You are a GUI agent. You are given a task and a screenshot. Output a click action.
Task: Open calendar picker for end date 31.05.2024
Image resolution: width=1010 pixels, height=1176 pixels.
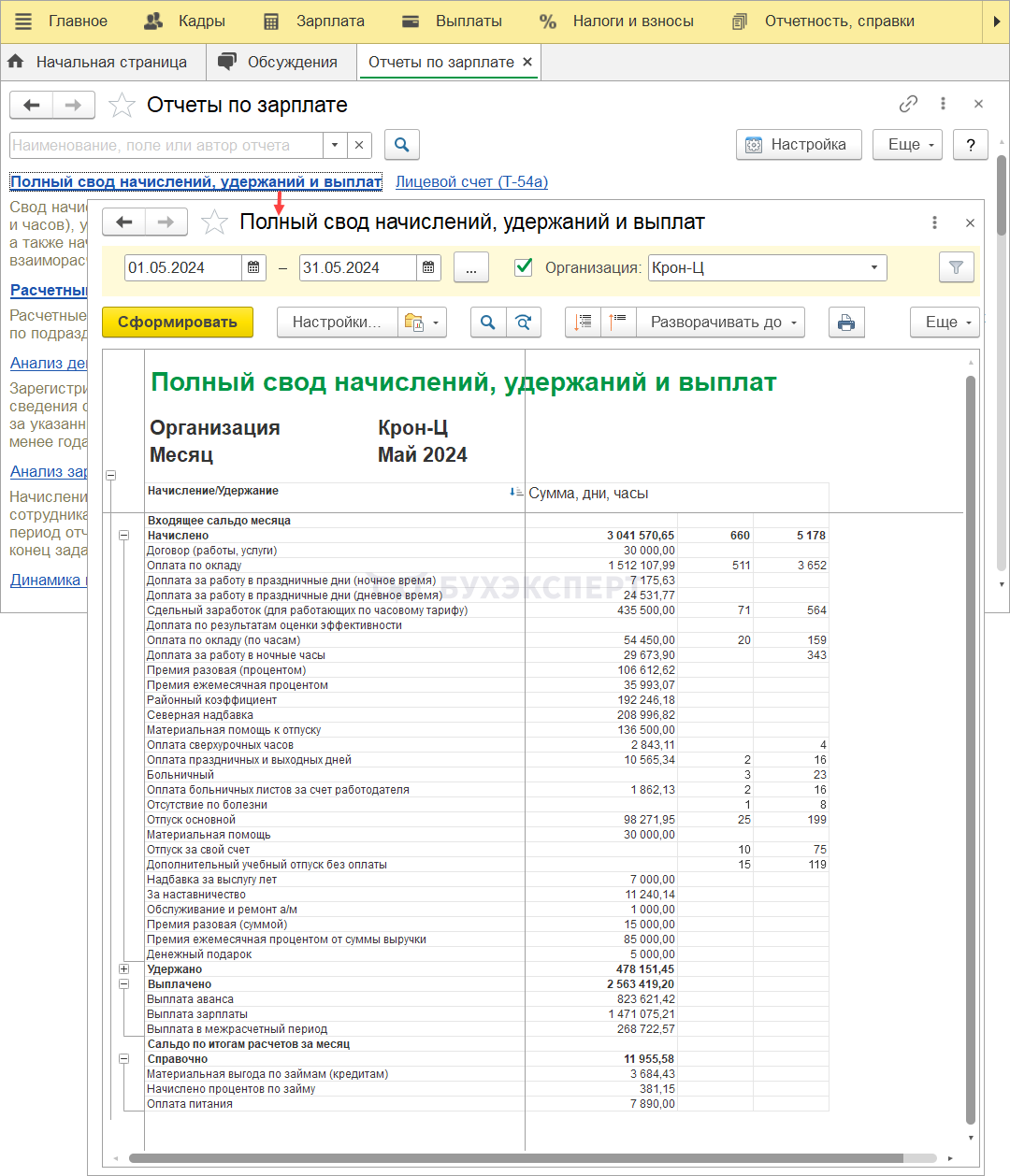coord(428,268)
